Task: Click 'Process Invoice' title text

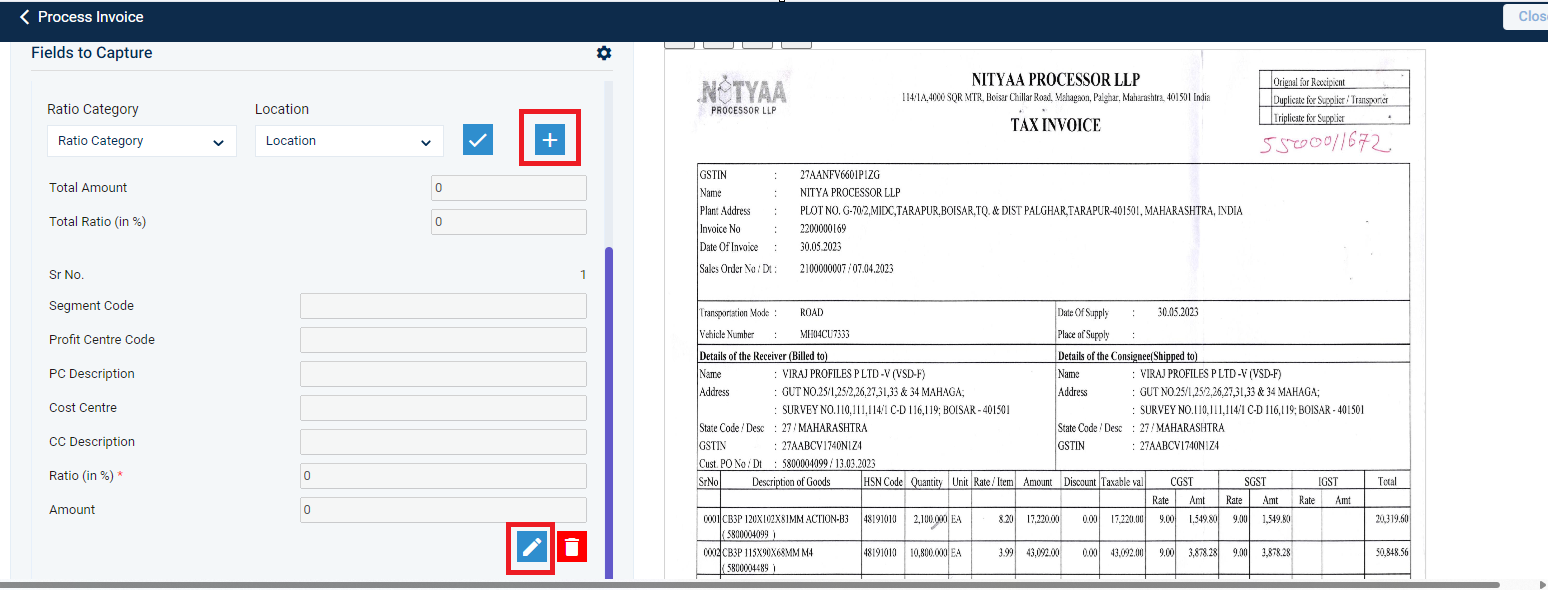Action: point(91,17)
